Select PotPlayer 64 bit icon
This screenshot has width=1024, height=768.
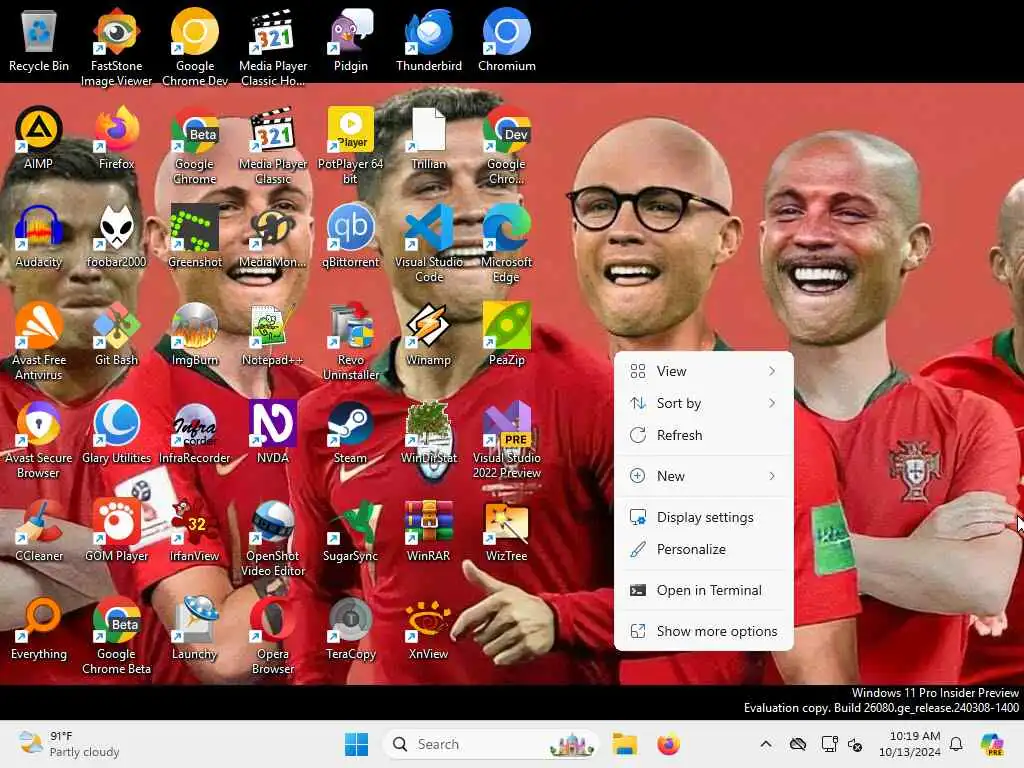pyautogui.click(x=351, y=145)
